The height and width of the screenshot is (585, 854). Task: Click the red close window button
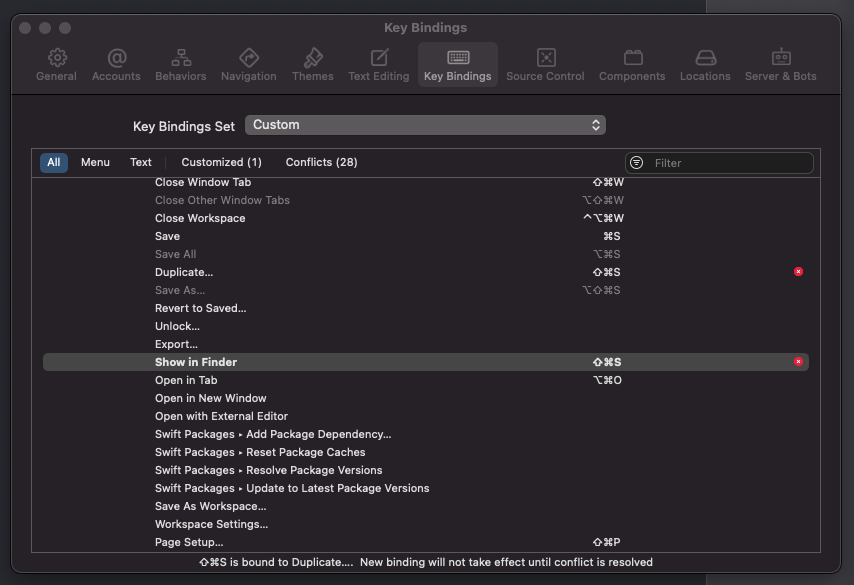coord(25,28)
